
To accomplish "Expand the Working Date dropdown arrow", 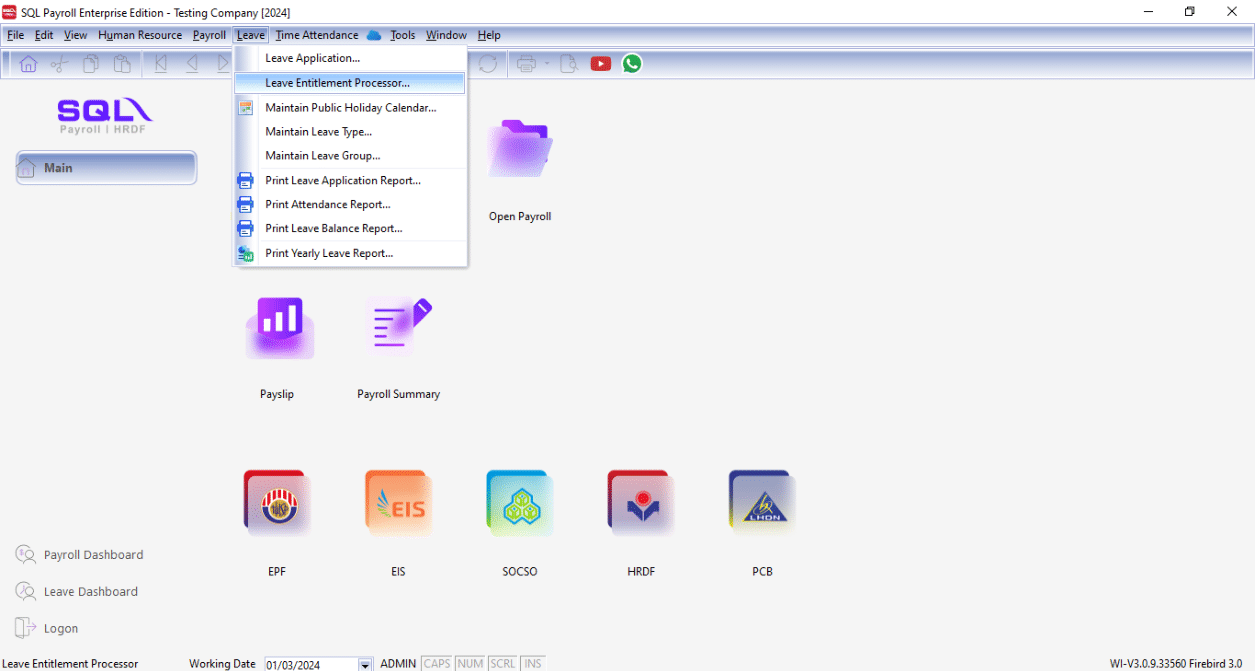I will click(365, 664).
